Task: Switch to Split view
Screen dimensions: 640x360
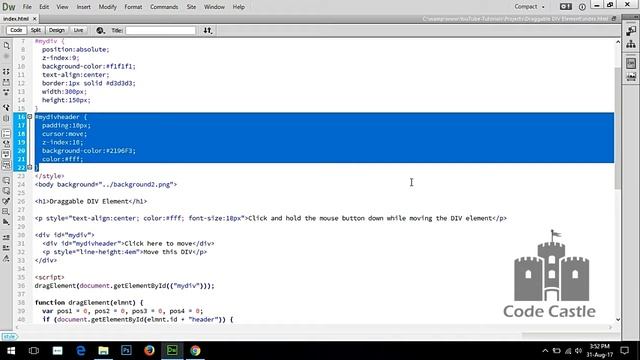Action: pyautogui.click(x=36, y=30)
